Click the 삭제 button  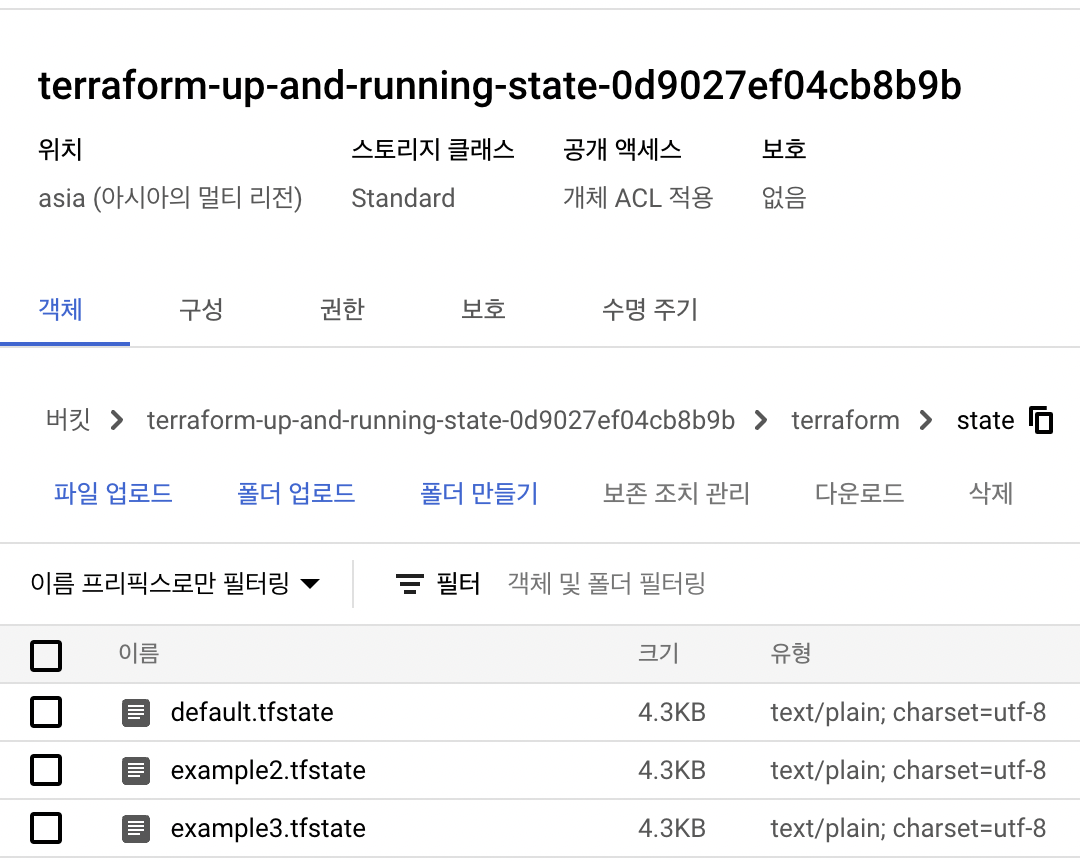pyautogui.click(x=991, y=493)
